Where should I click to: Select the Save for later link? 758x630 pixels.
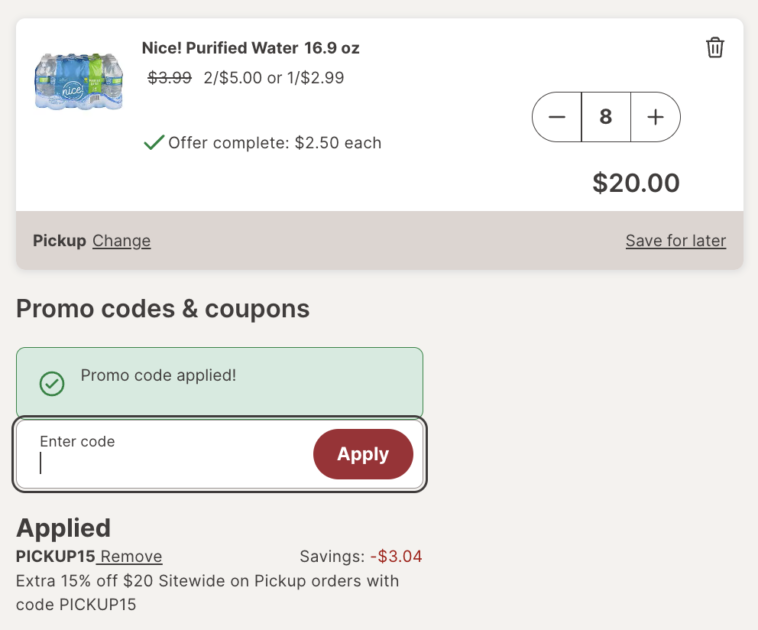pos(675,241)
